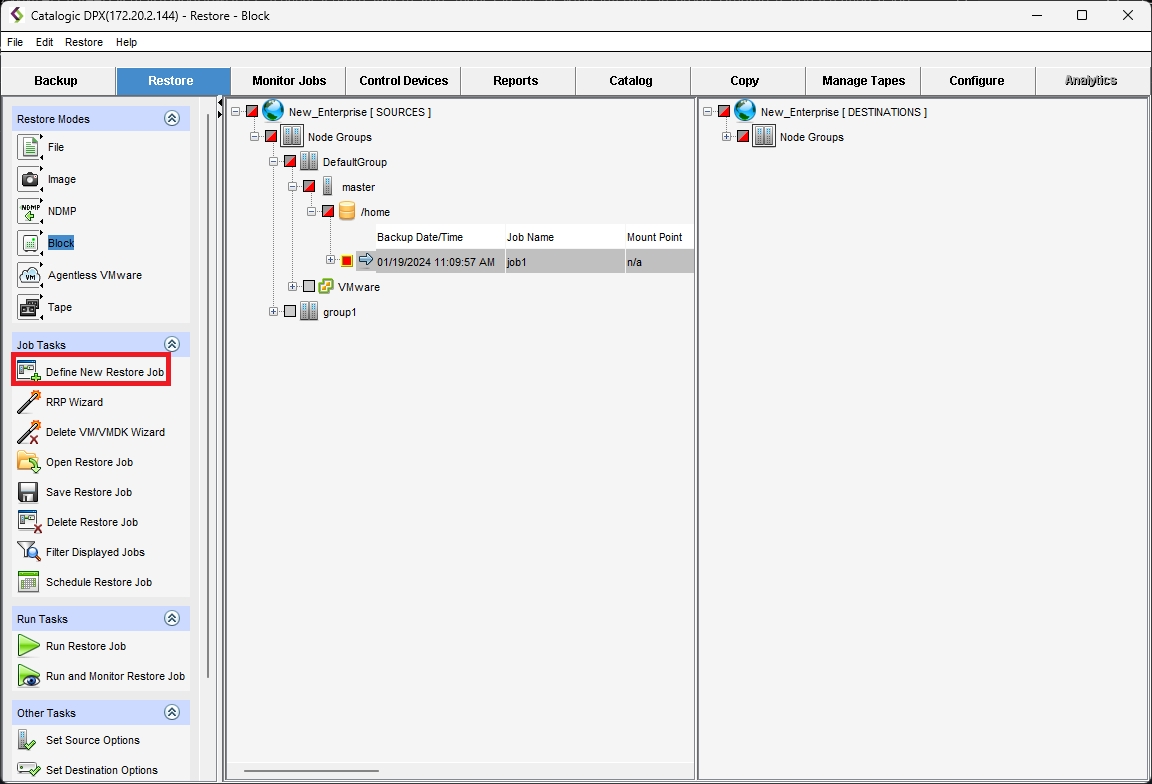
Task: Switch to the Monitor Jobs tab
Action: [288, 81]
